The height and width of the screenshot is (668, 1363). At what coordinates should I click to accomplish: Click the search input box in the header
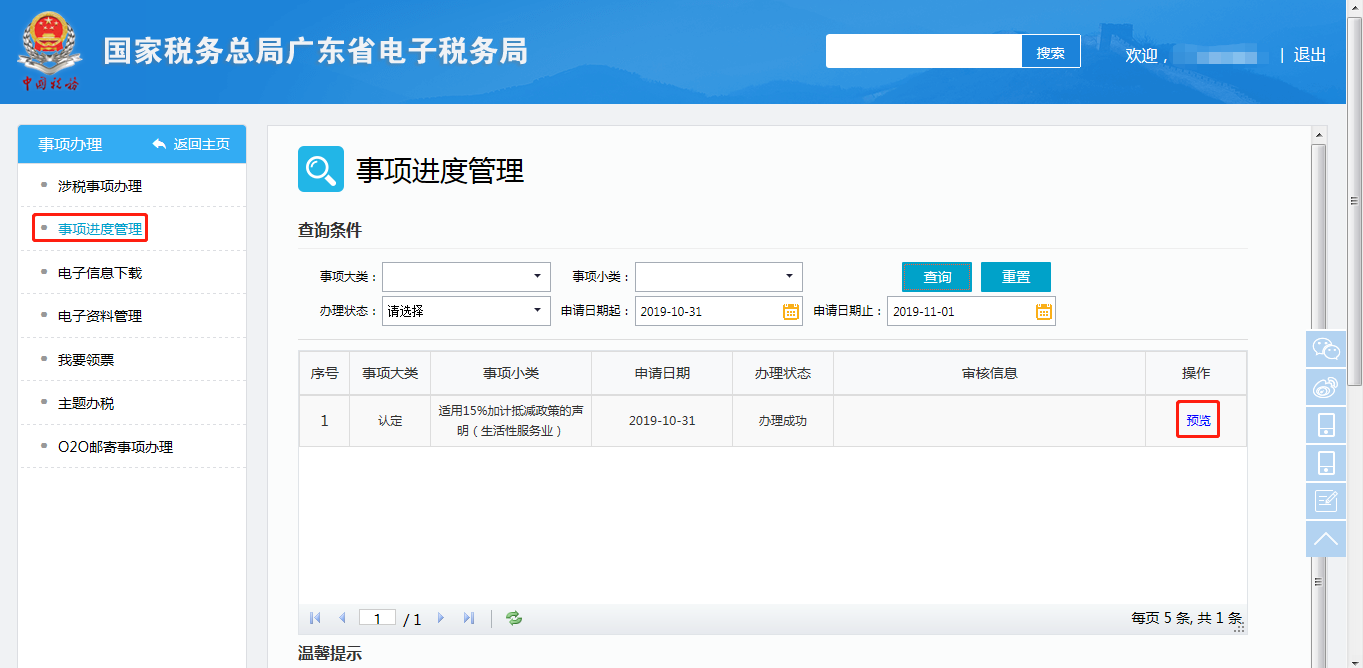point(922,51)
